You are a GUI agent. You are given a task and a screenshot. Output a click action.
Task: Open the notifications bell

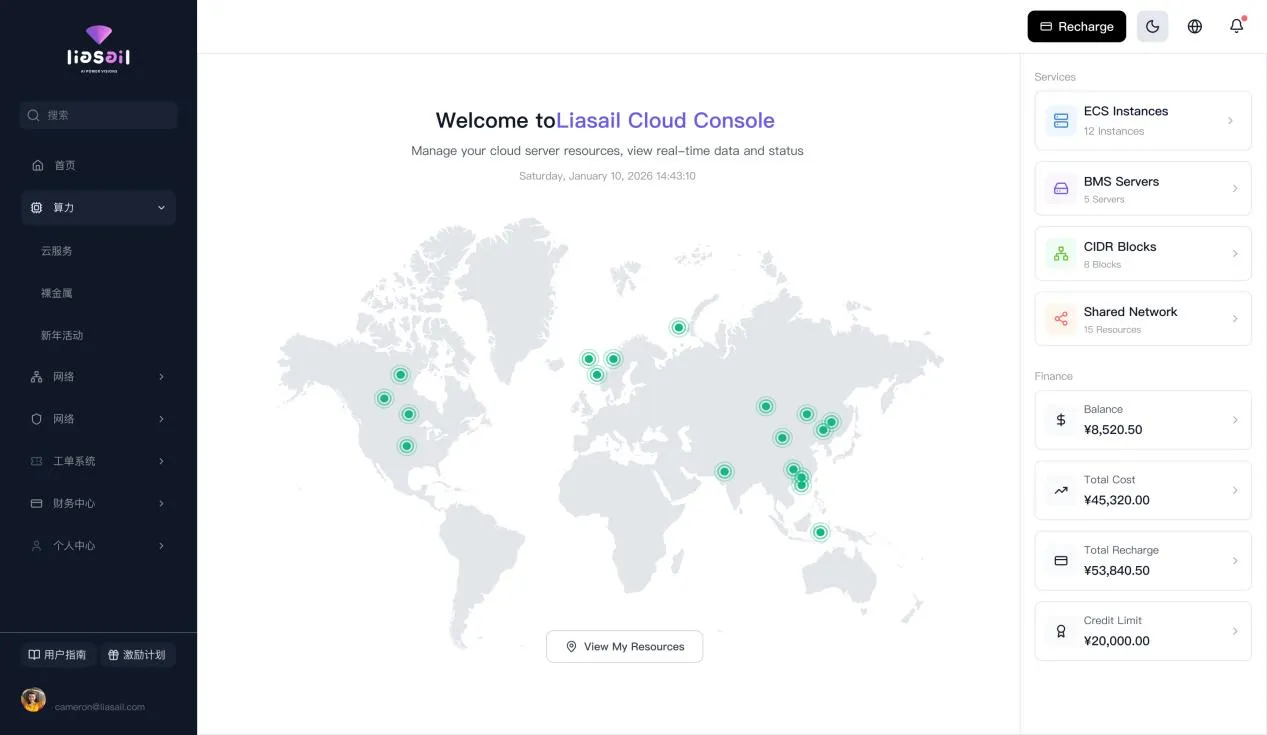point(1237,27)
